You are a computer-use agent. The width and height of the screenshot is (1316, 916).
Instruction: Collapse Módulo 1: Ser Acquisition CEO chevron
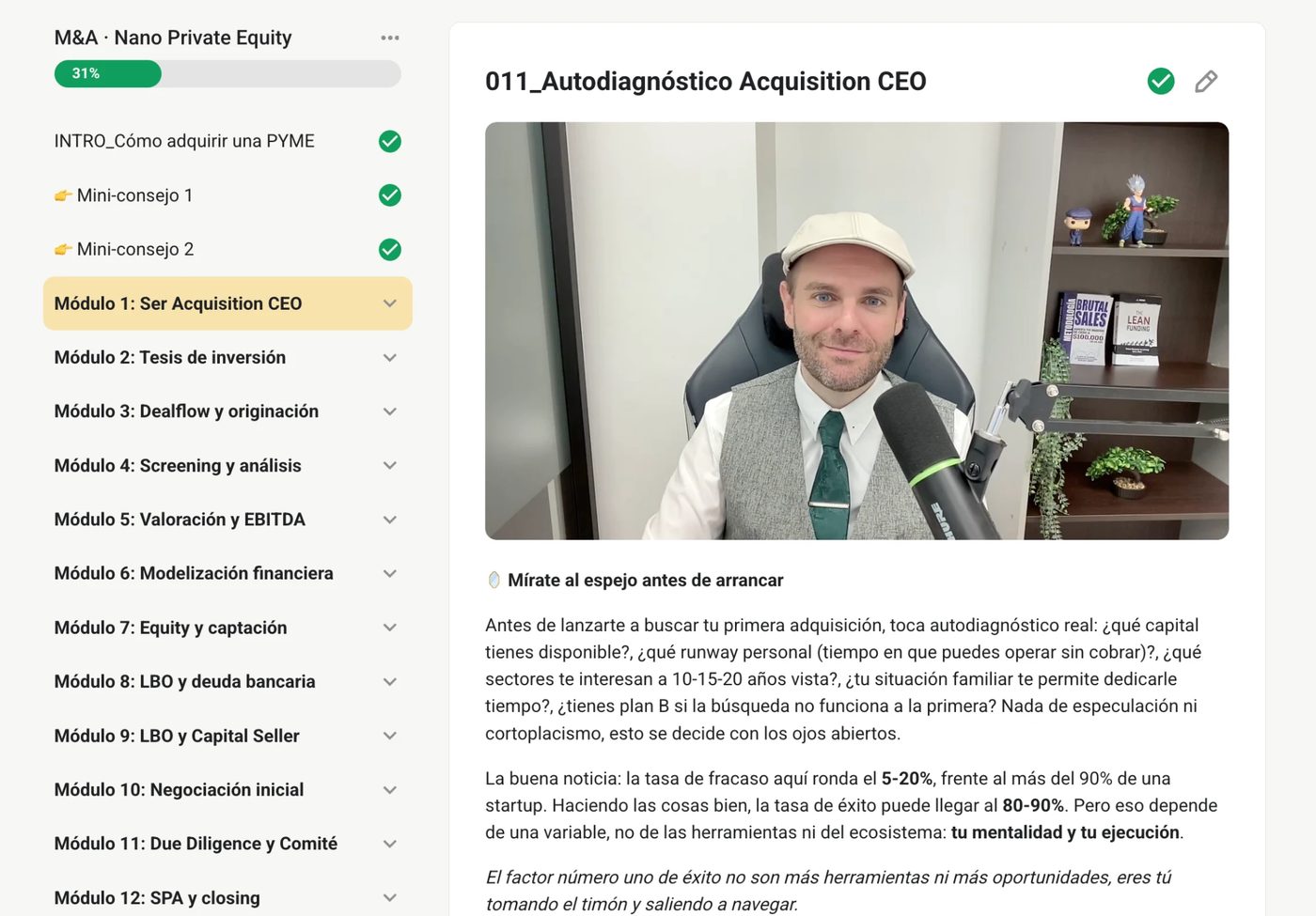[x=390, y=303]
